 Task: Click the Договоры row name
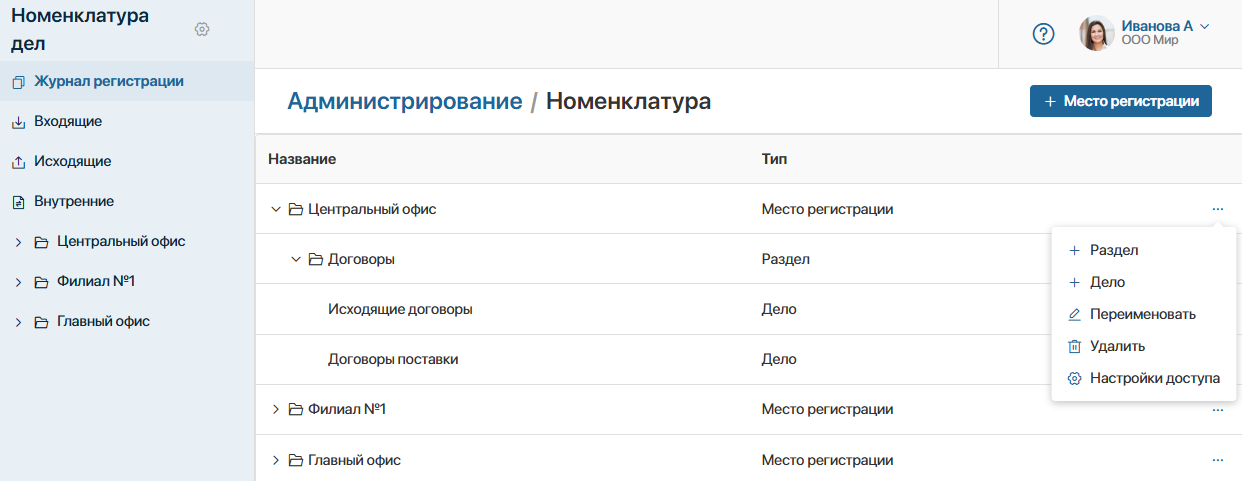point(361,259)
